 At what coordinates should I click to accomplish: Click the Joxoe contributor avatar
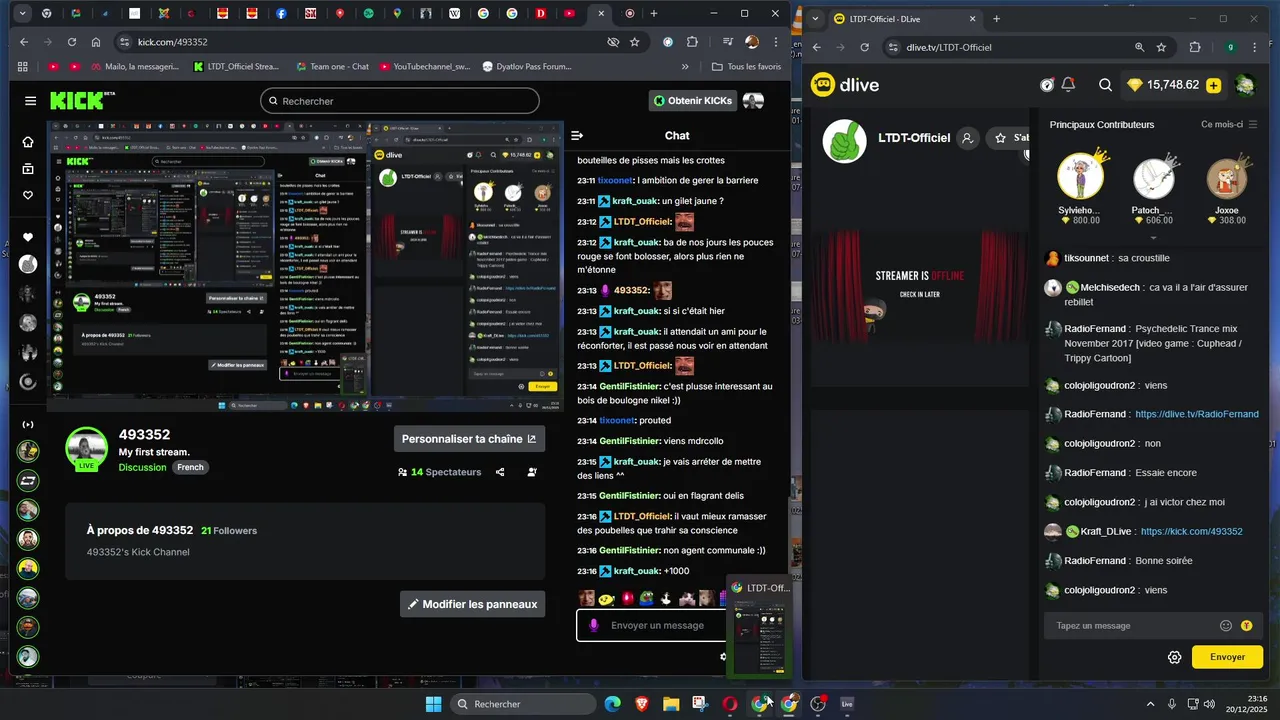point(1226,178)
